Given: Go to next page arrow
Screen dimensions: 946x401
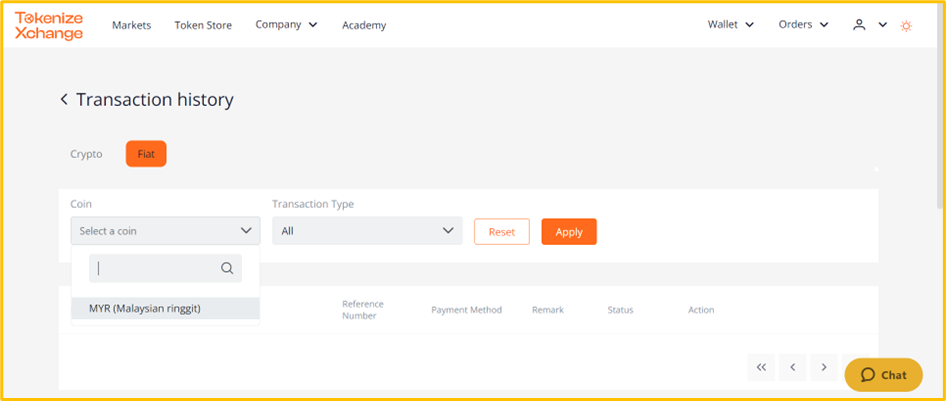Looking at the screenshot, I should pos(824,367).
